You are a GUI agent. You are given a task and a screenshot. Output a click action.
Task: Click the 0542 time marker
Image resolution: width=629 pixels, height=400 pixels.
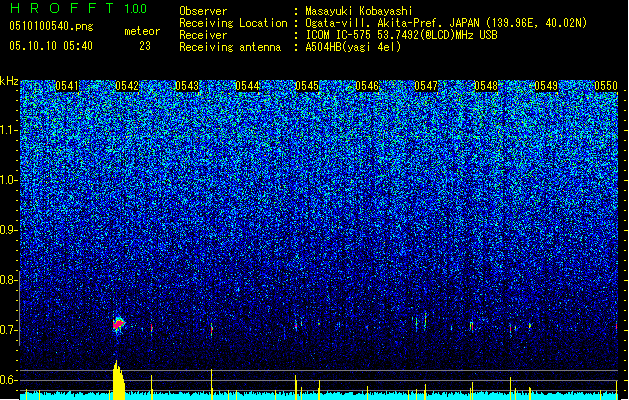pos(127,86)
